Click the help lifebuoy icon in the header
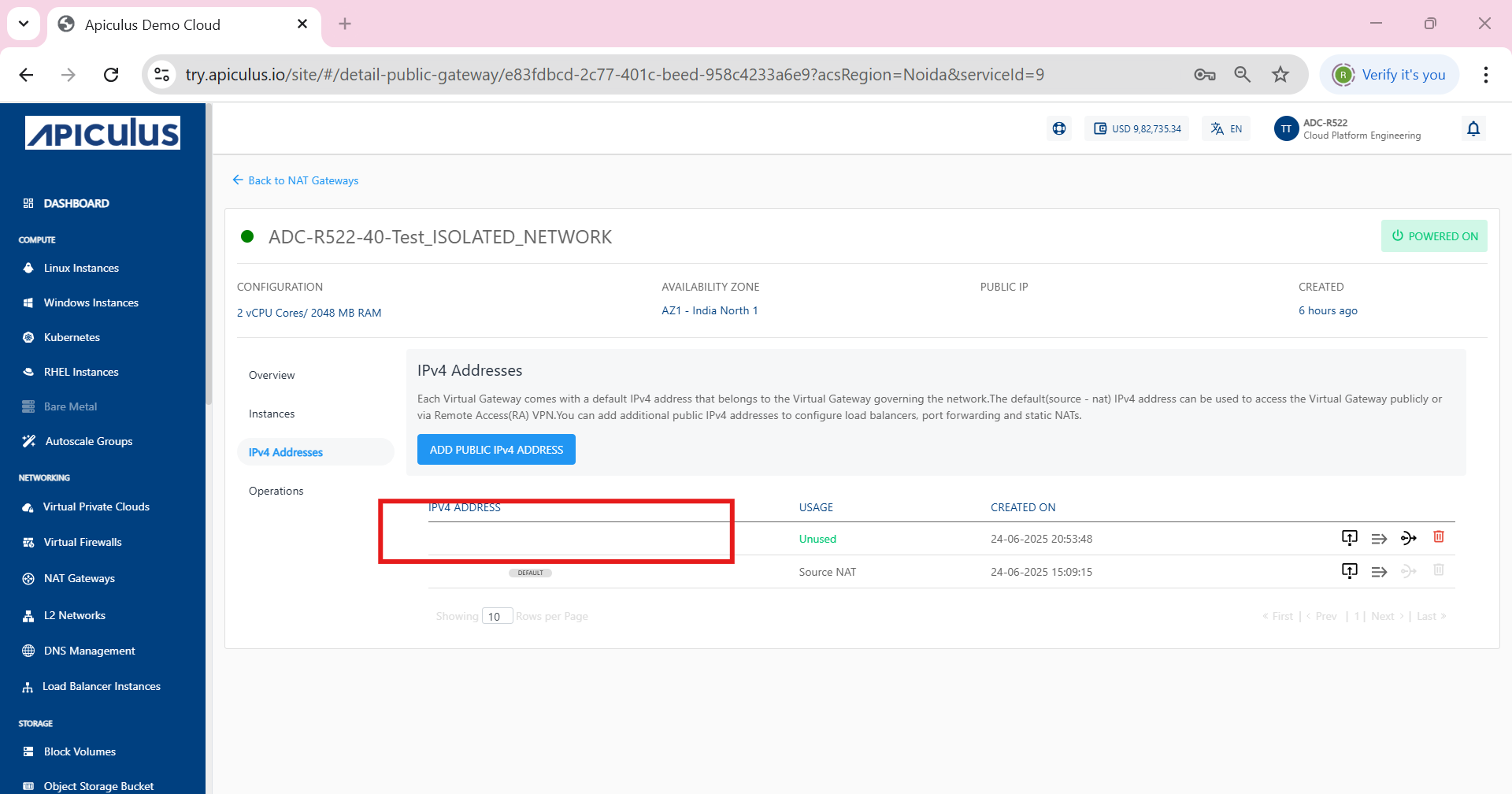 1058,128
